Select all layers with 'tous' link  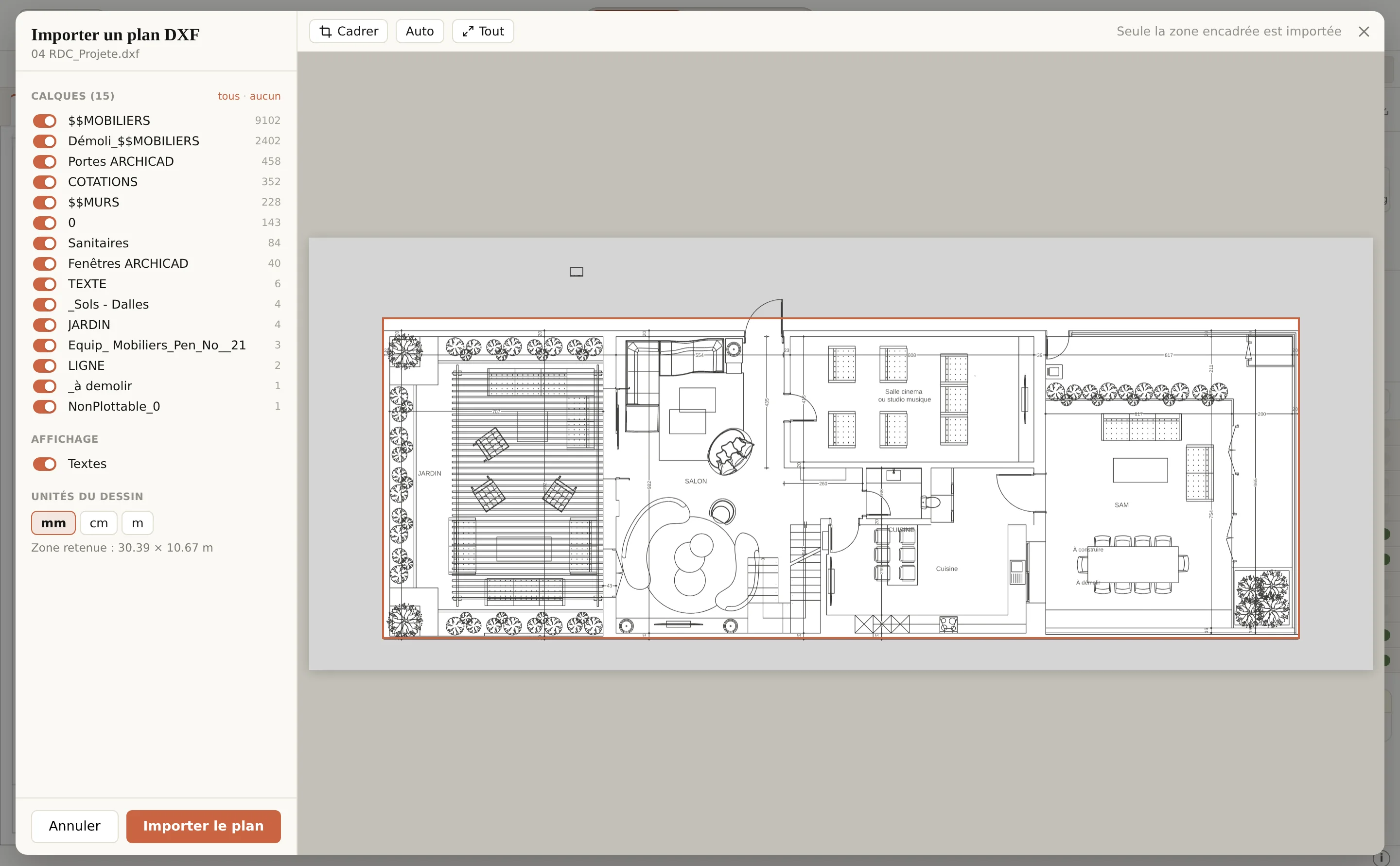228,96
